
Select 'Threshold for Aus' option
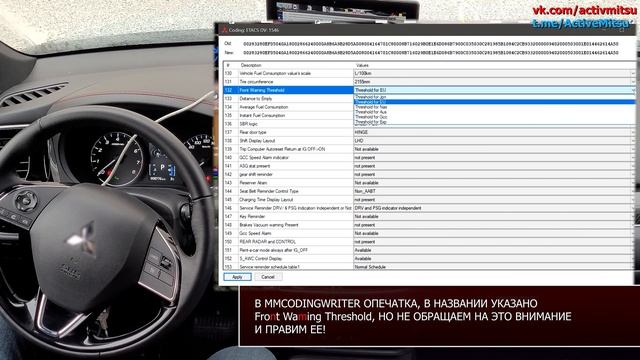pos(494,112)
